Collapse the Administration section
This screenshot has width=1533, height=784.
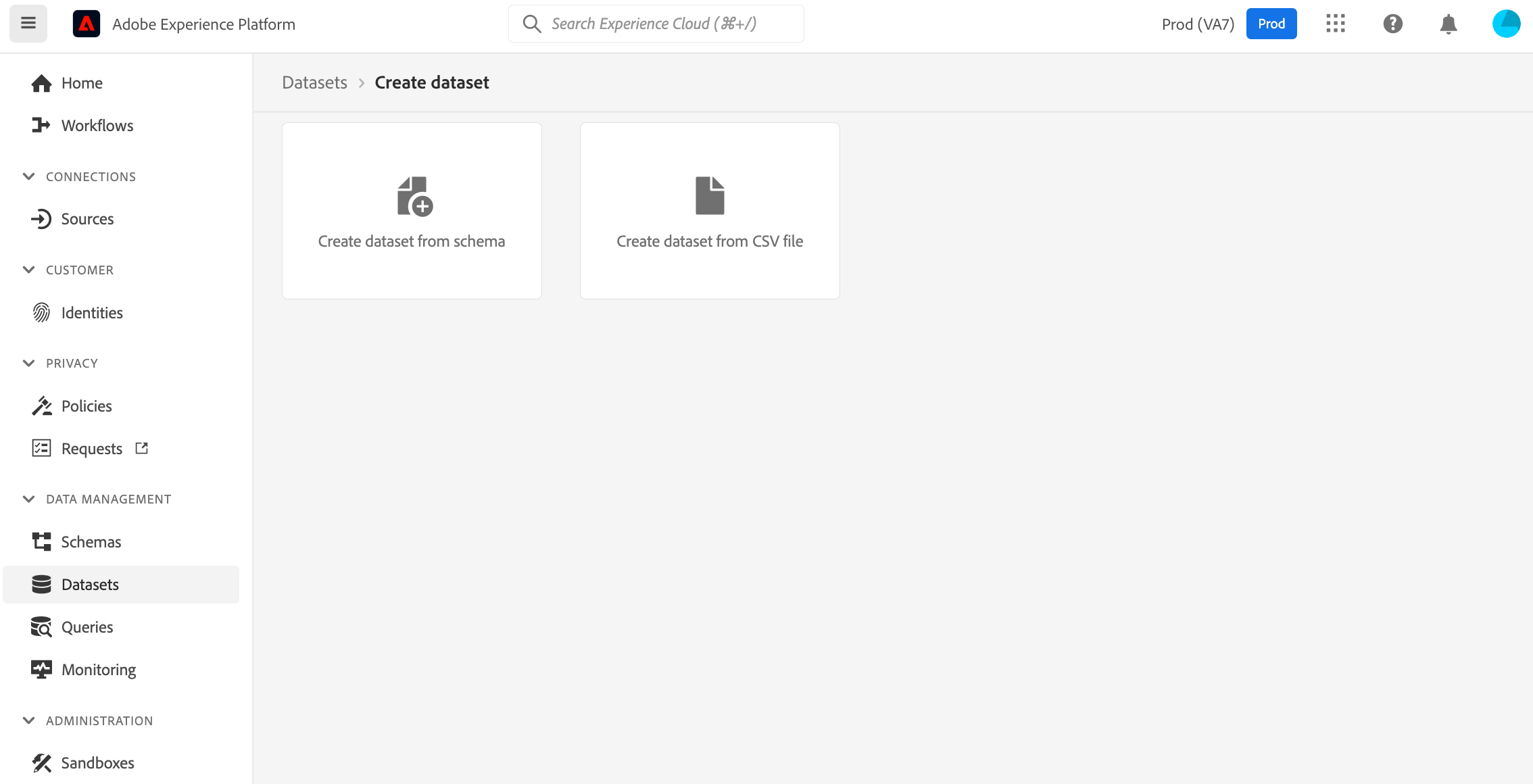point(28,720)
